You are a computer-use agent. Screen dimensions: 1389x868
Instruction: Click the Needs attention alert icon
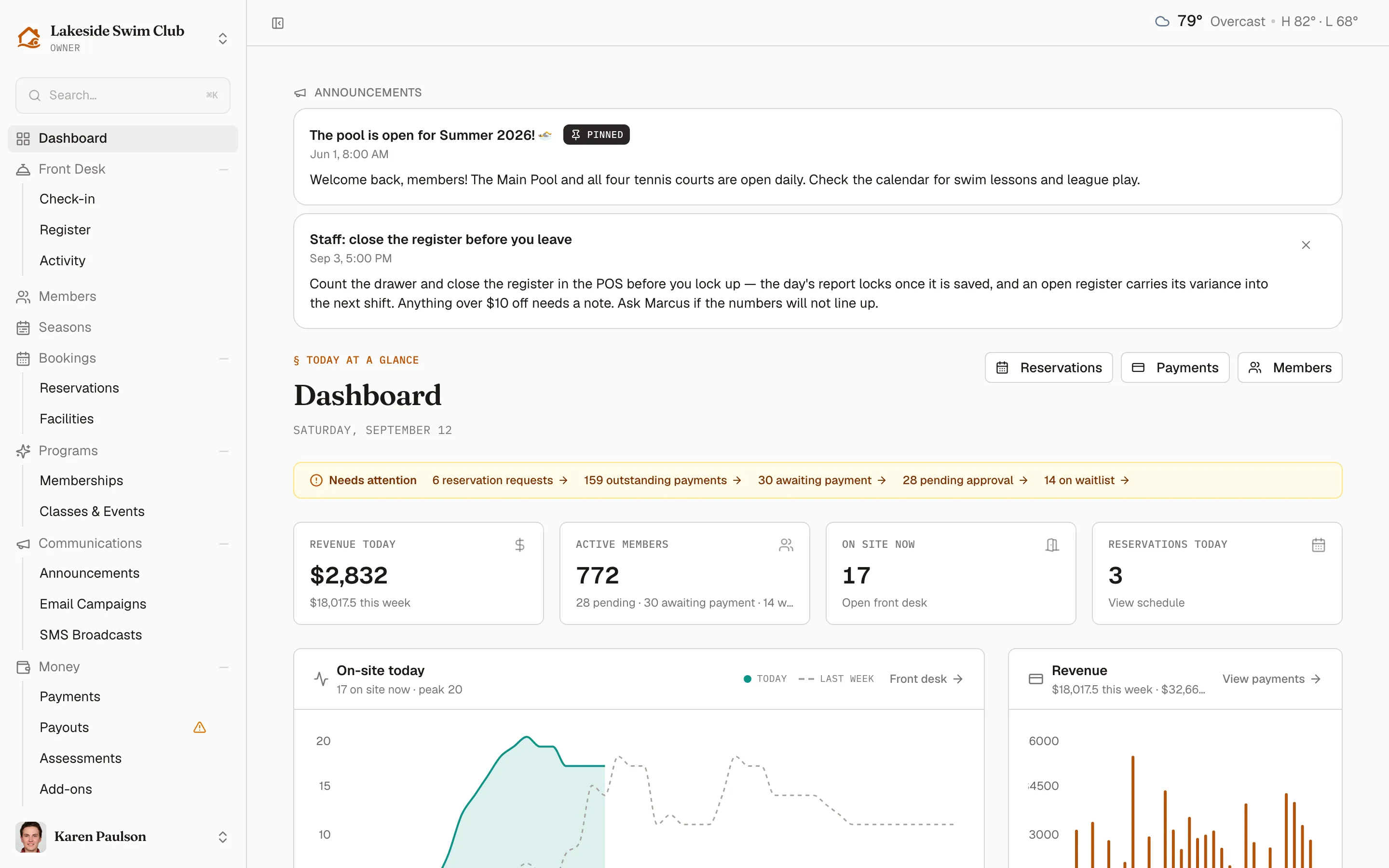(316, 480)
